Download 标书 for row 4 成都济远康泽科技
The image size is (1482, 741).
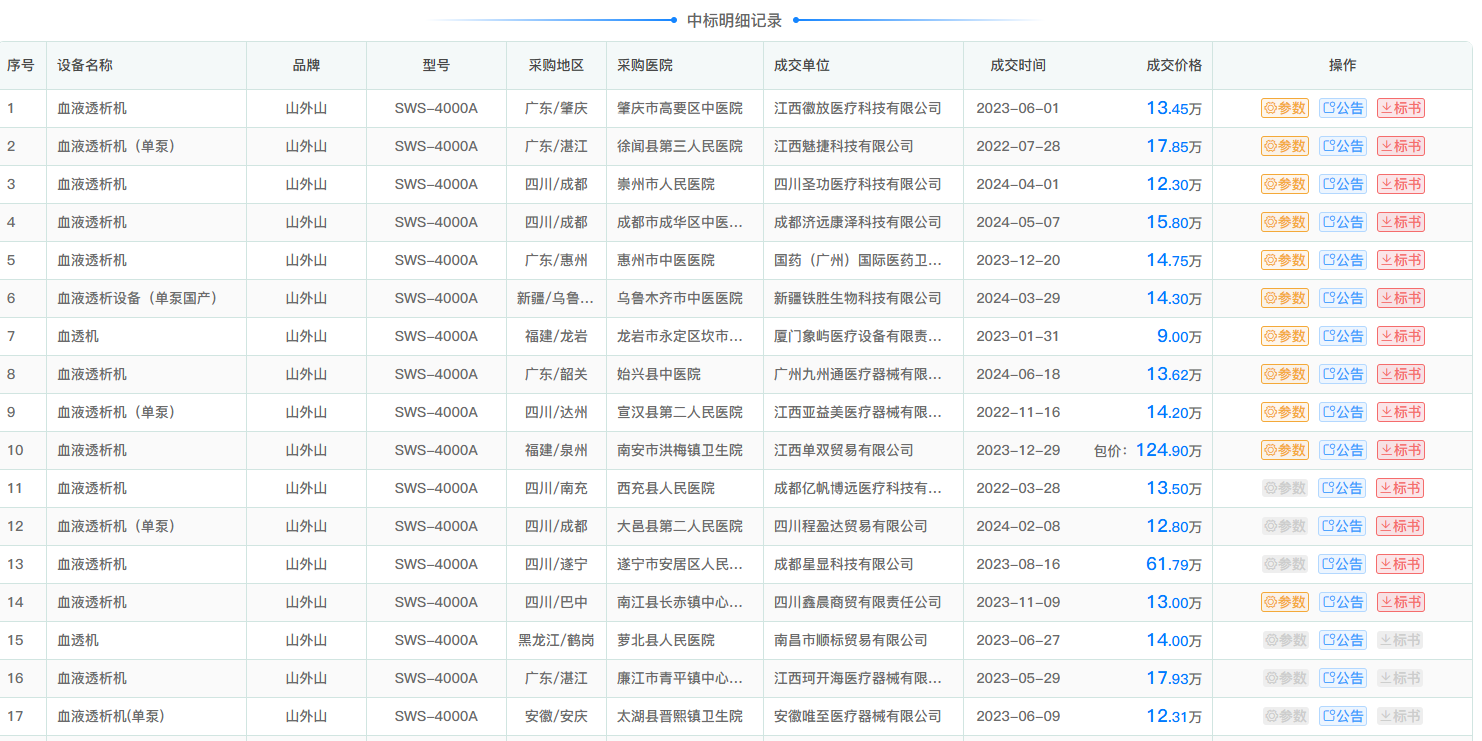[x=1401, y=222]
